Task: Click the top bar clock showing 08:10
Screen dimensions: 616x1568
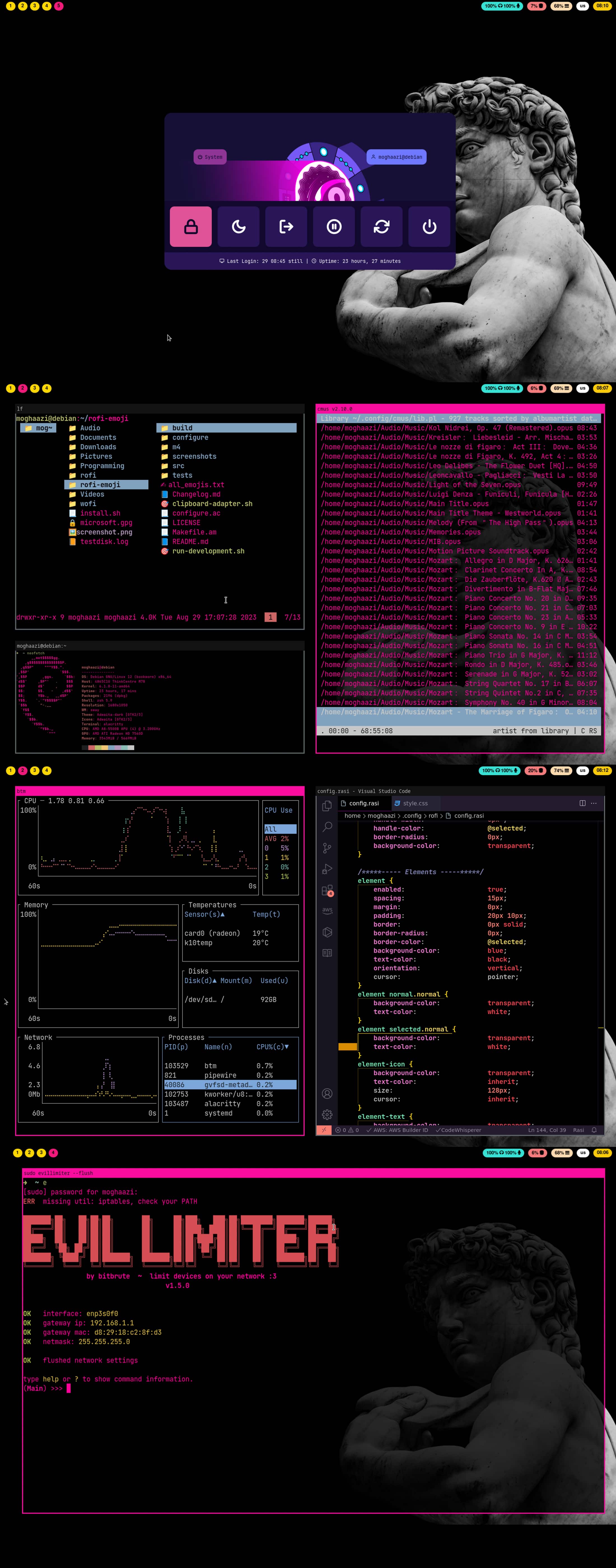Action: click(602, 6)
